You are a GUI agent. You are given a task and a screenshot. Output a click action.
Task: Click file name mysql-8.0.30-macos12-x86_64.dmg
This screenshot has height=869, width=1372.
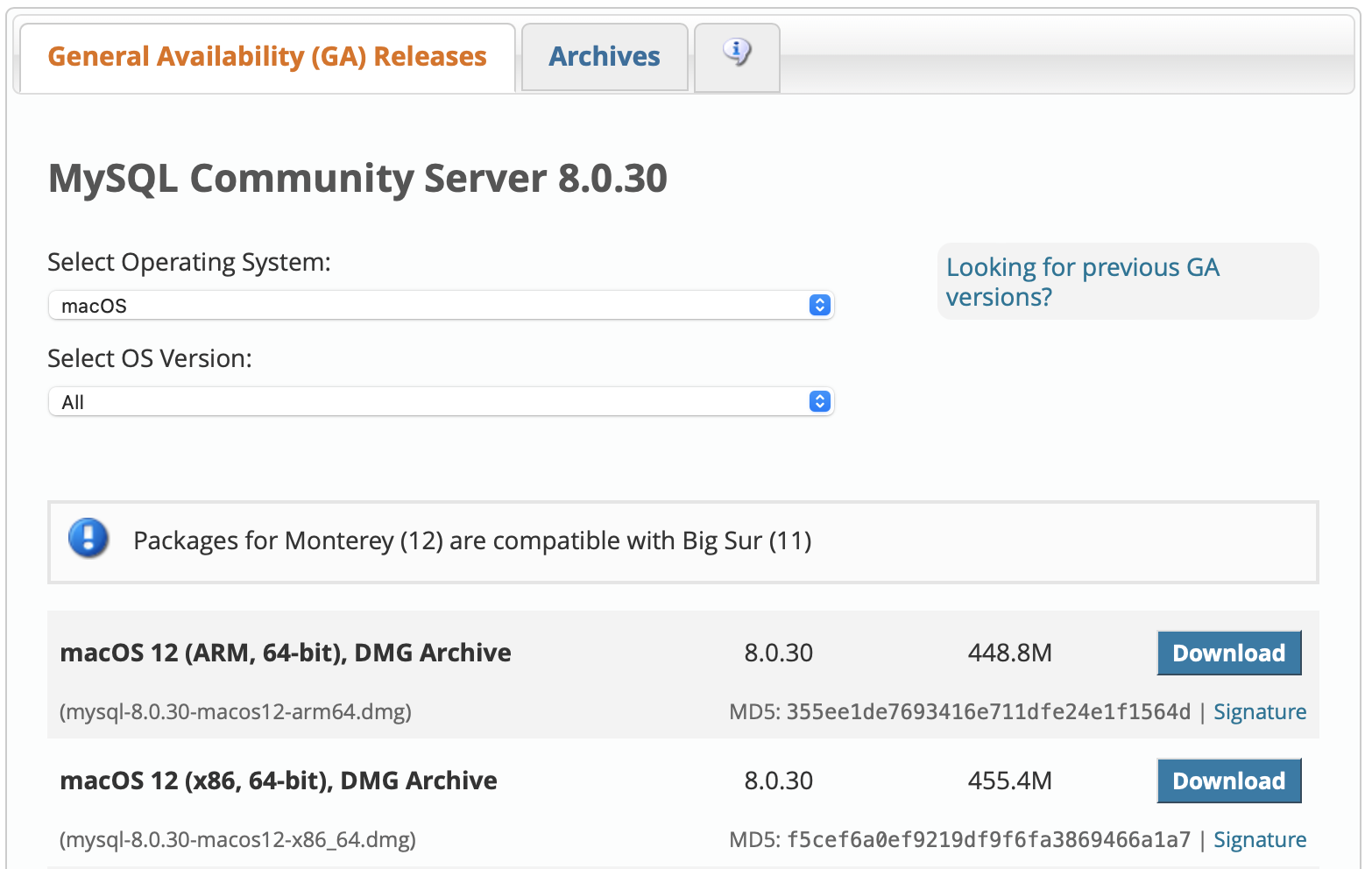tap(237, 839)
